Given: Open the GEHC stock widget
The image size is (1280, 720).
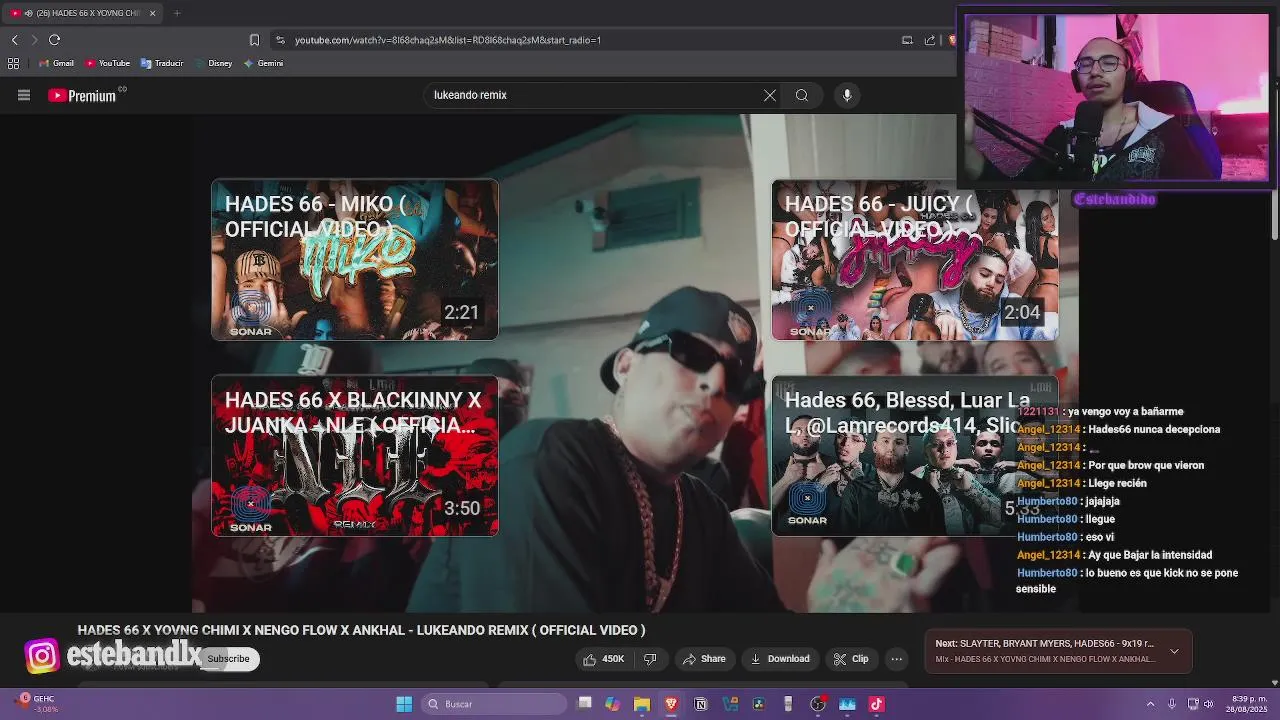Looking at the screenshot, I should (x=37, y=703).
